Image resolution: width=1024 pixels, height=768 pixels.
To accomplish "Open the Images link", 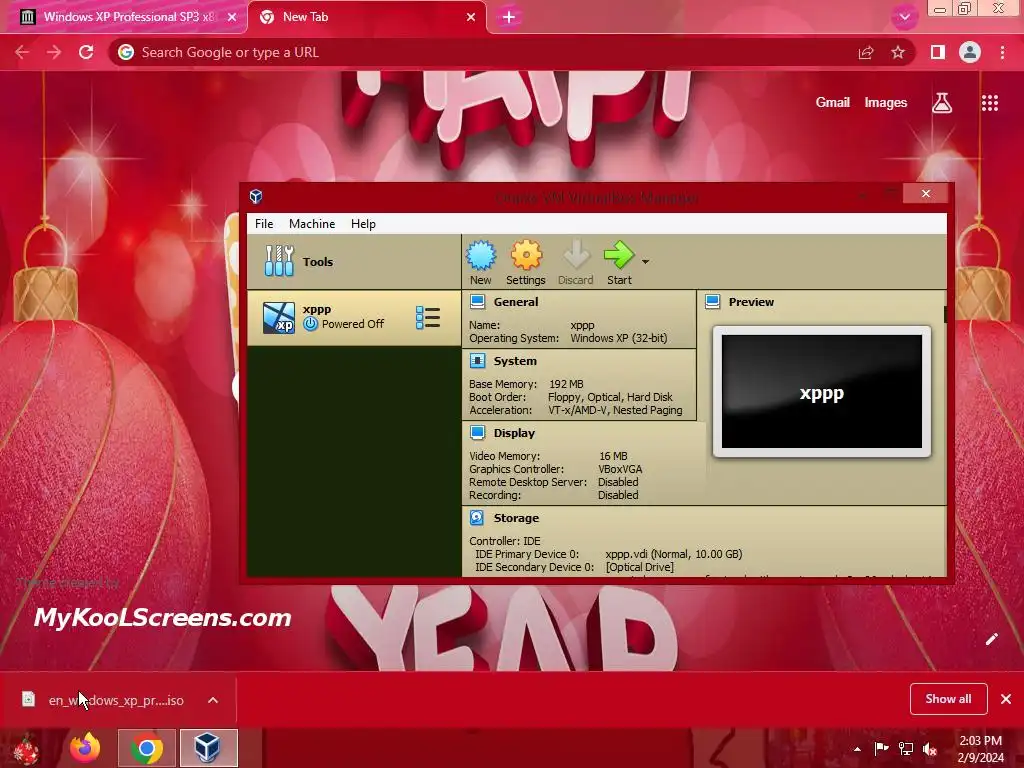I will coord(886,102).
